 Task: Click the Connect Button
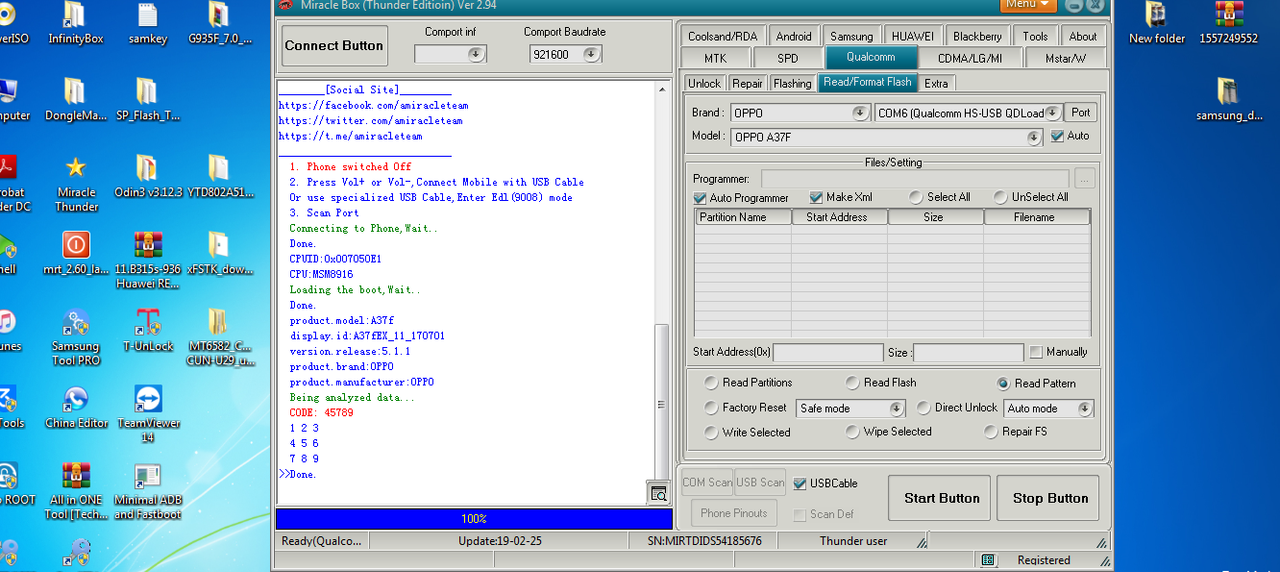(x=334, y=46)
